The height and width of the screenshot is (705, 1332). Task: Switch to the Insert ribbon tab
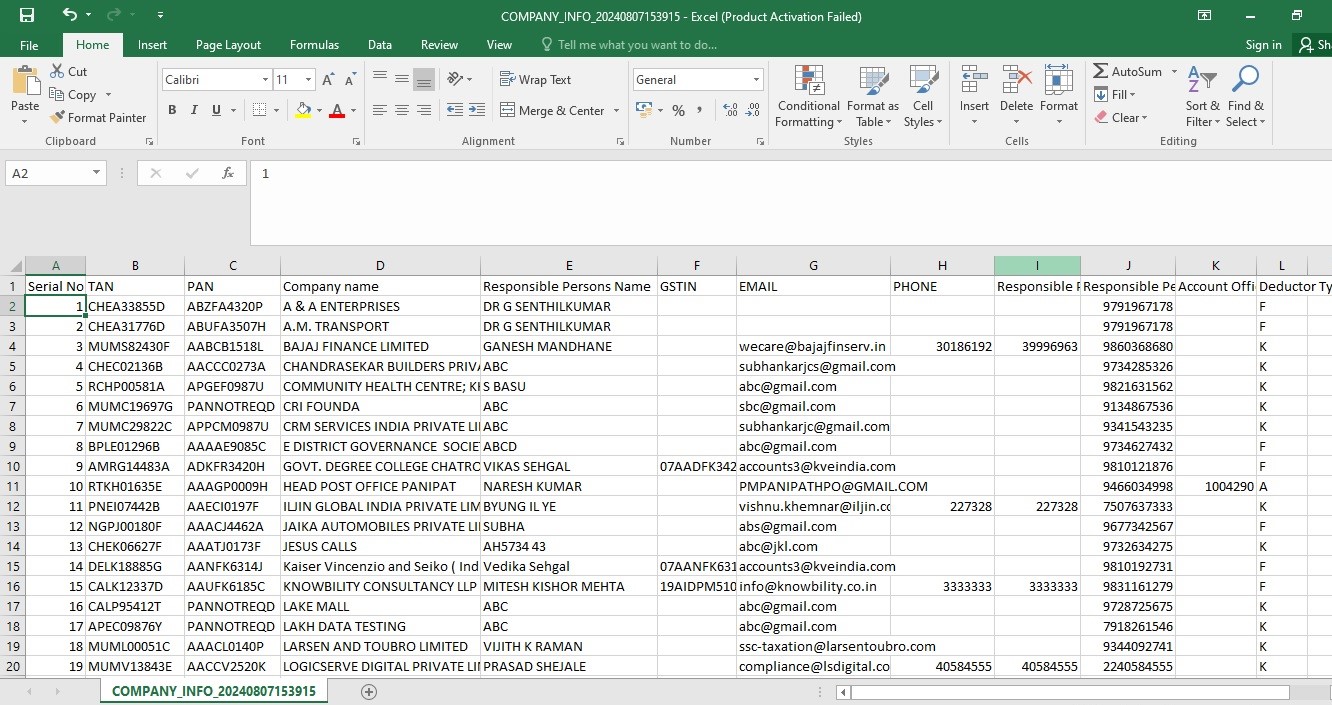point(152,45)
